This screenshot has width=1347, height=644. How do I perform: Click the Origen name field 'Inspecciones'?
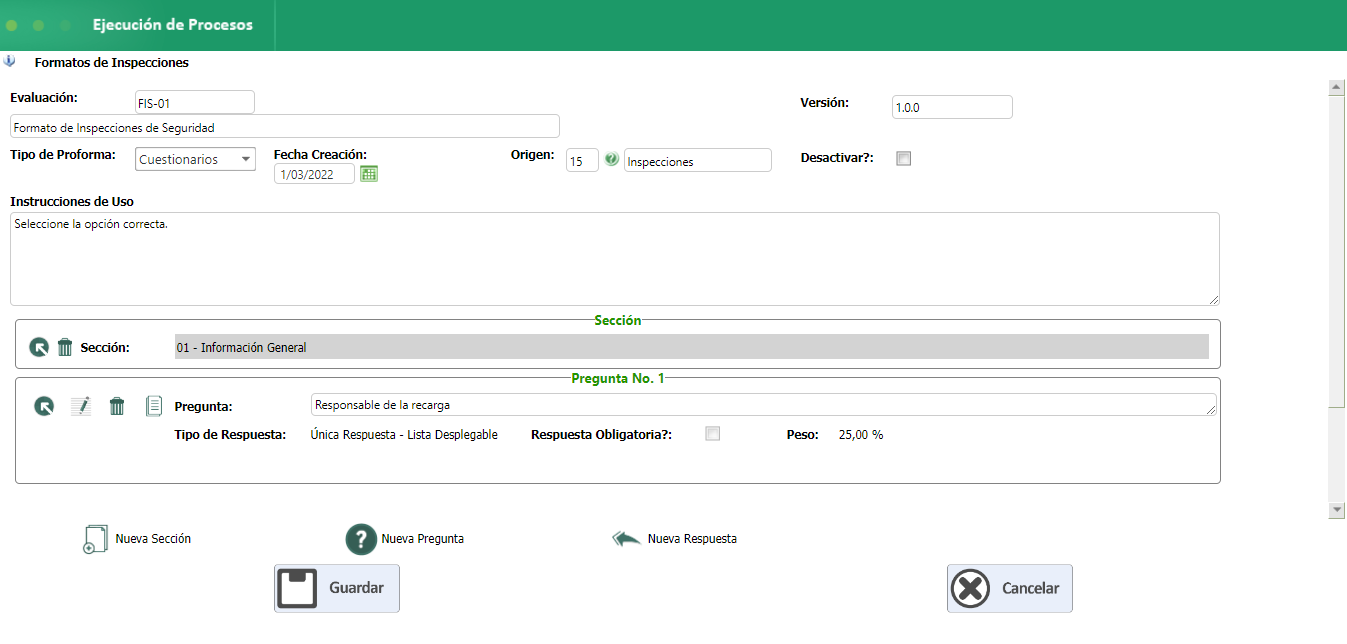pos(698,160)
